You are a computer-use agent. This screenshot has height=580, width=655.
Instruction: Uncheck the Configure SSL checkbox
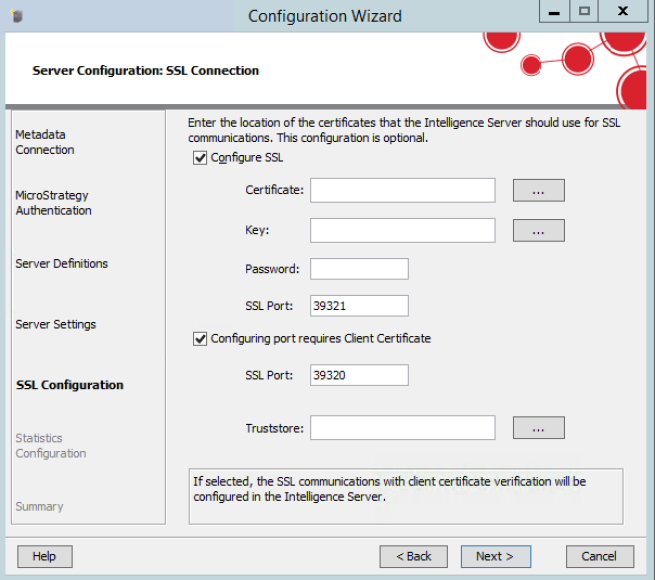click(x=200, y=158)
